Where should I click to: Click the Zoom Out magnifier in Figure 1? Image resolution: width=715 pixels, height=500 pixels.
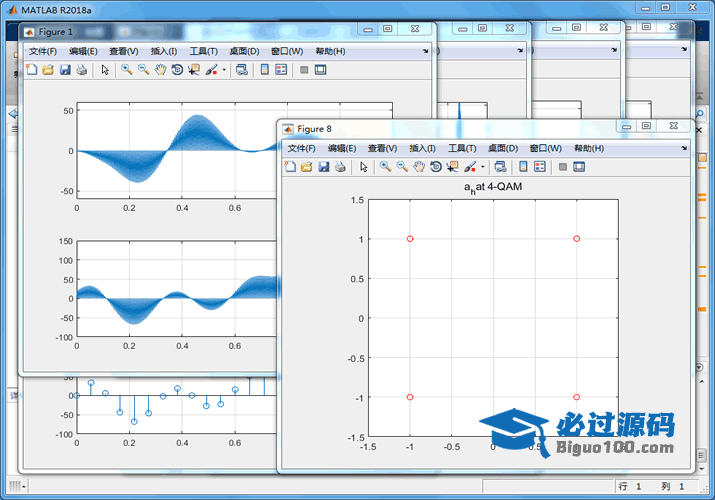(x=143, y=70)
